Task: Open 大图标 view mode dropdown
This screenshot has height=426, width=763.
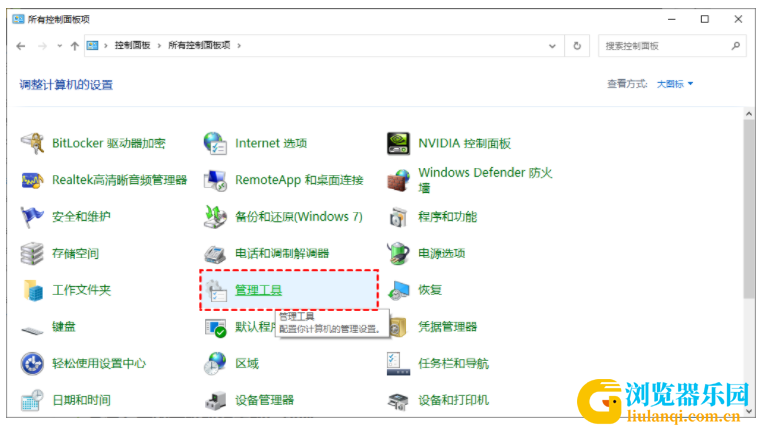Action: click(675, 84)
